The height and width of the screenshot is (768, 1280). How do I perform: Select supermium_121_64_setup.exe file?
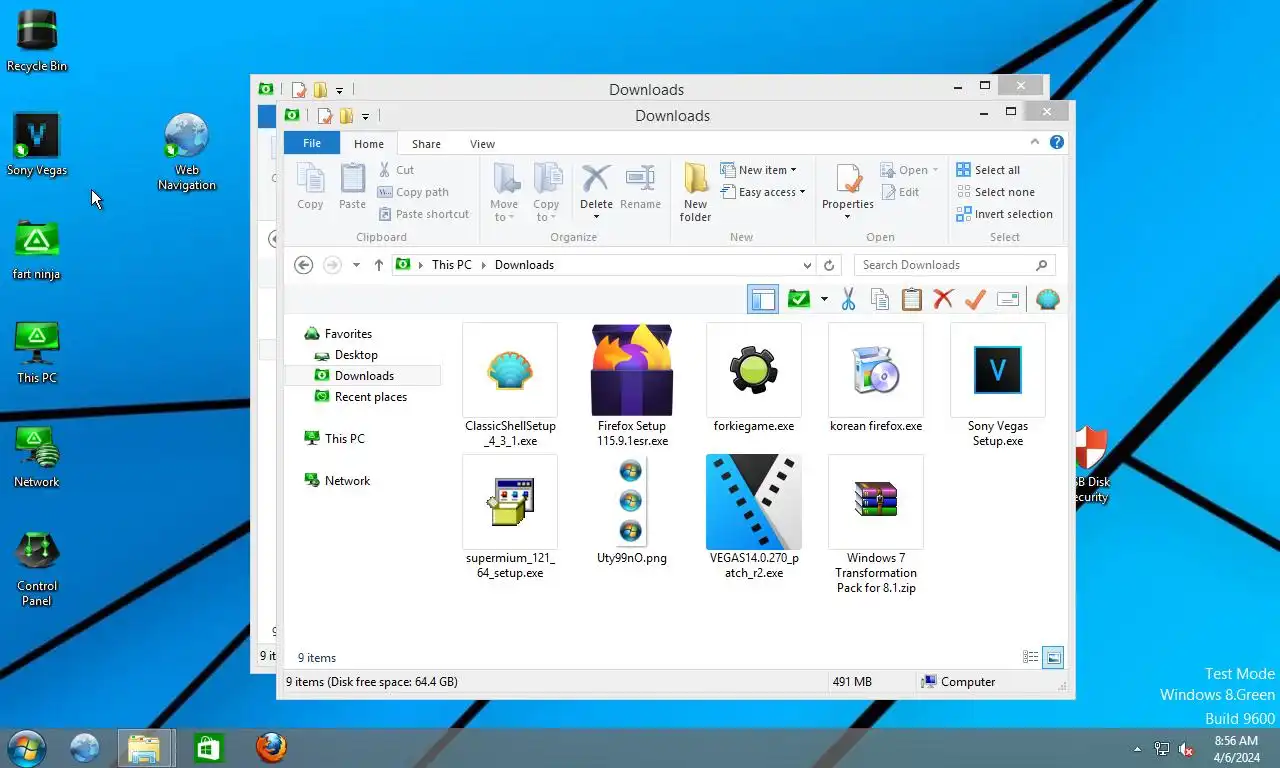510,517
